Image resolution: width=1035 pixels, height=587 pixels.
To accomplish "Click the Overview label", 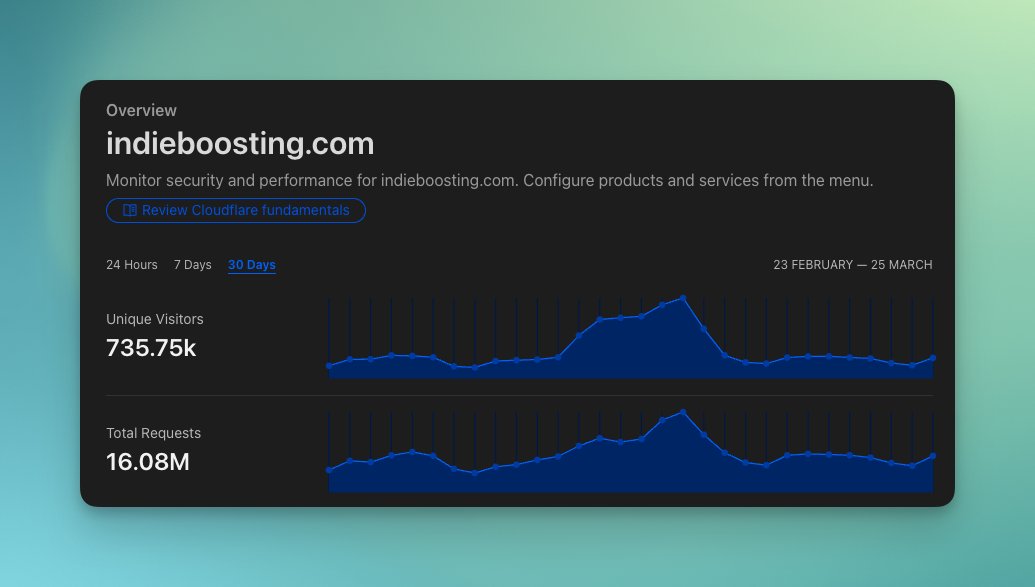I will [141, 110].
